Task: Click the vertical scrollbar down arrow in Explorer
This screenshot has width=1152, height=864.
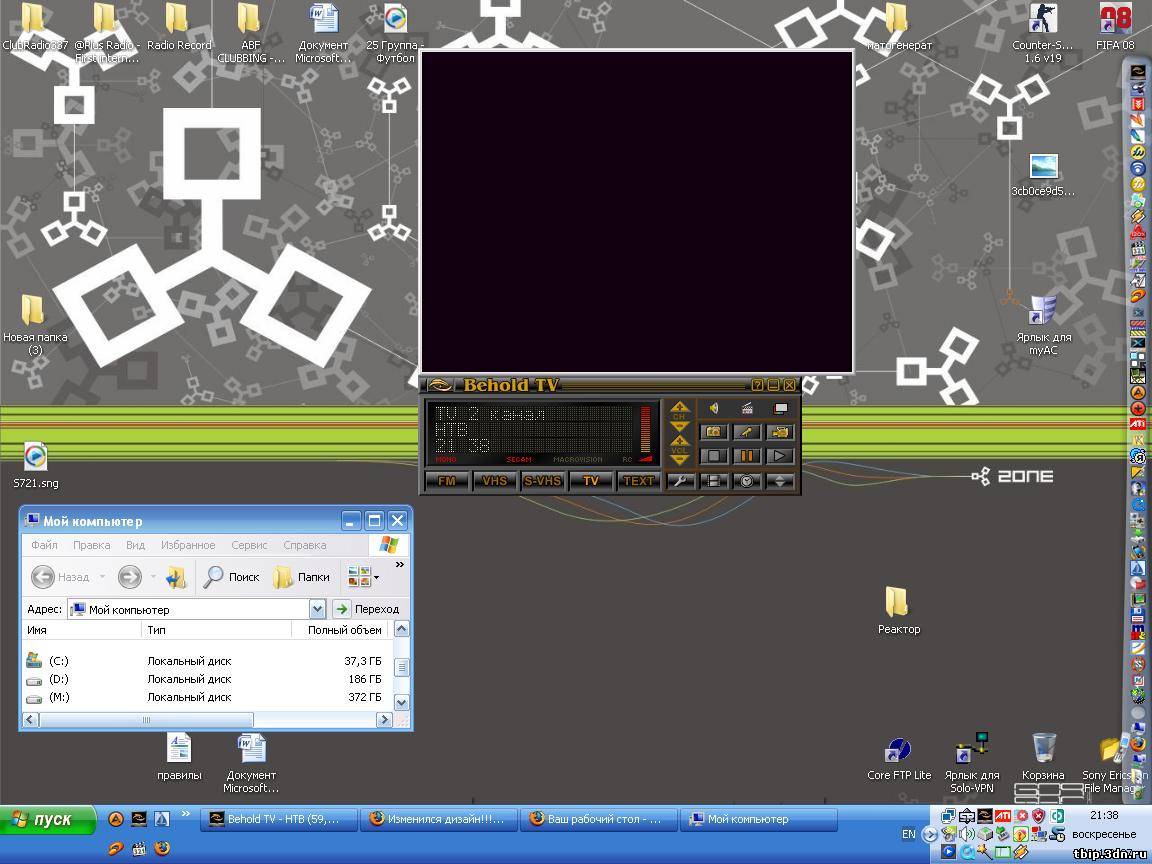Action: 401,702
